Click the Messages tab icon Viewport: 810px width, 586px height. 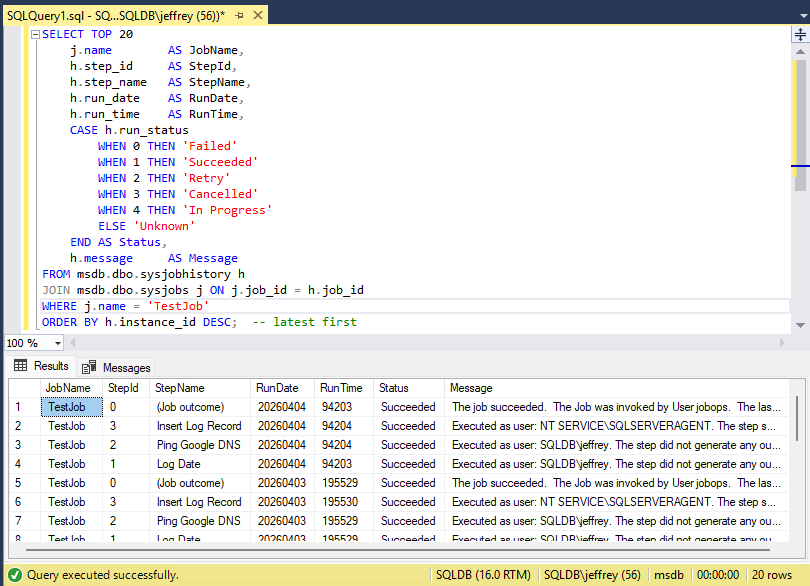pos(89,367)
